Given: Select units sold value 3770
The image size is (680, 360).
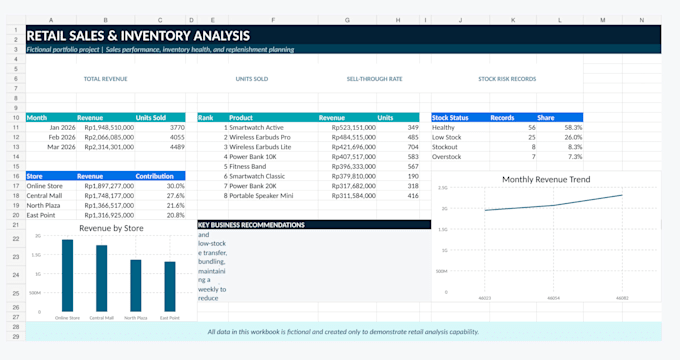Looking at the screenshot, I should pyautogui.click(x=160, y=128).
